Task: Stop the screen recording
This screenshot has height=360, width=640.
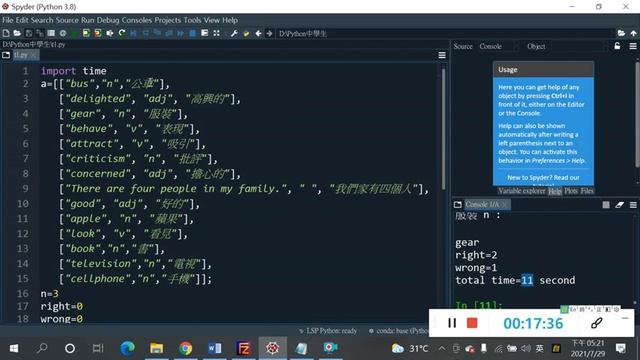Action: (x=472, y=323)
